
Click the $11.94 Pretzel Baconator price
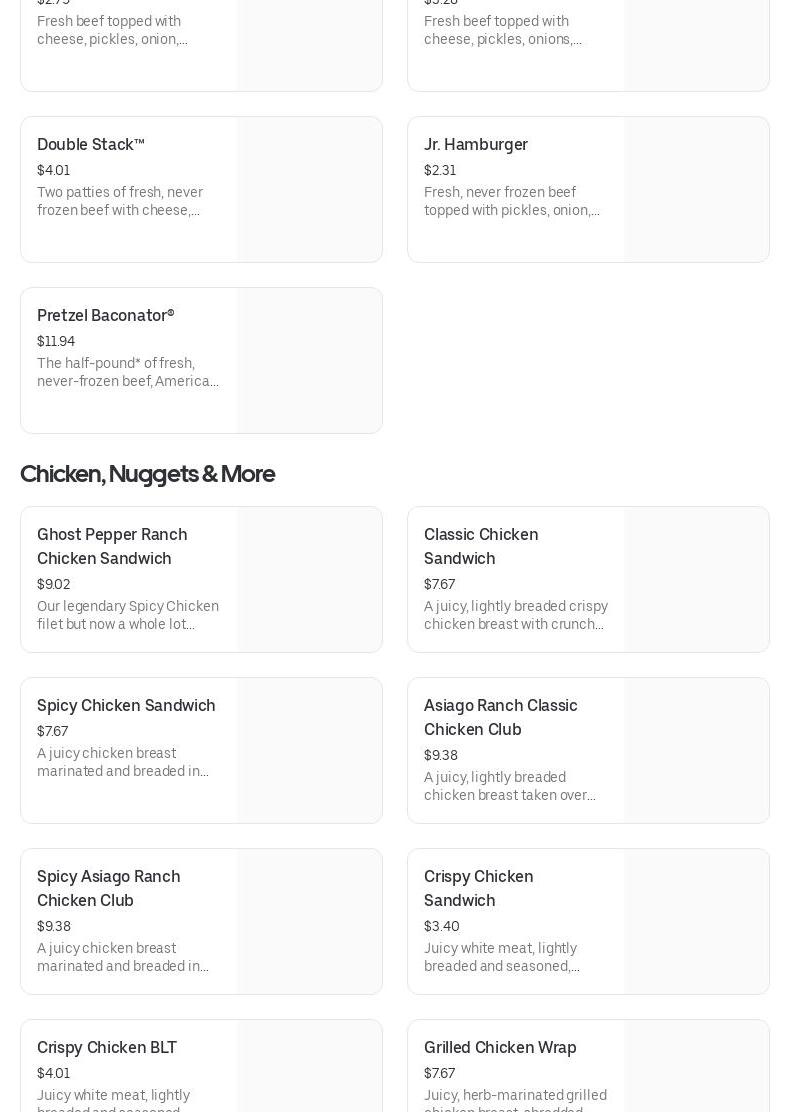56,342
